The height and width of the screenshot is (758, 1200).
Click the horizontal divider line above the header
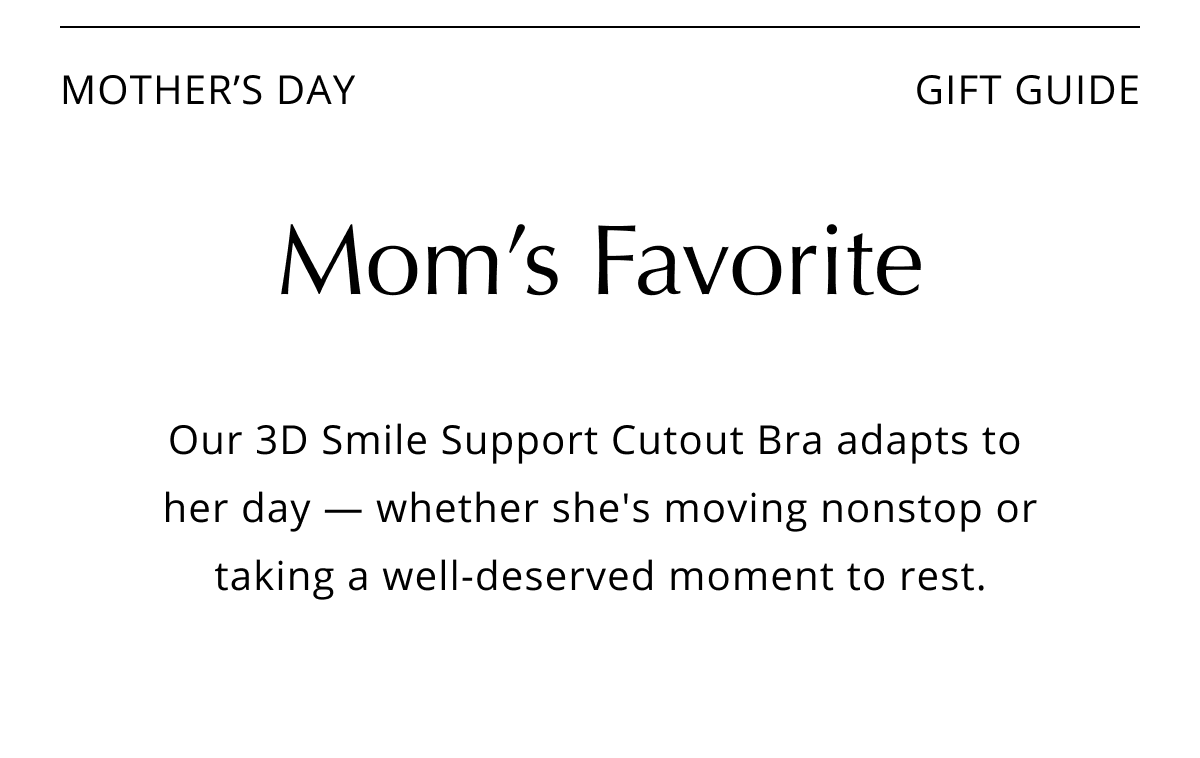[x=600, y=27]
